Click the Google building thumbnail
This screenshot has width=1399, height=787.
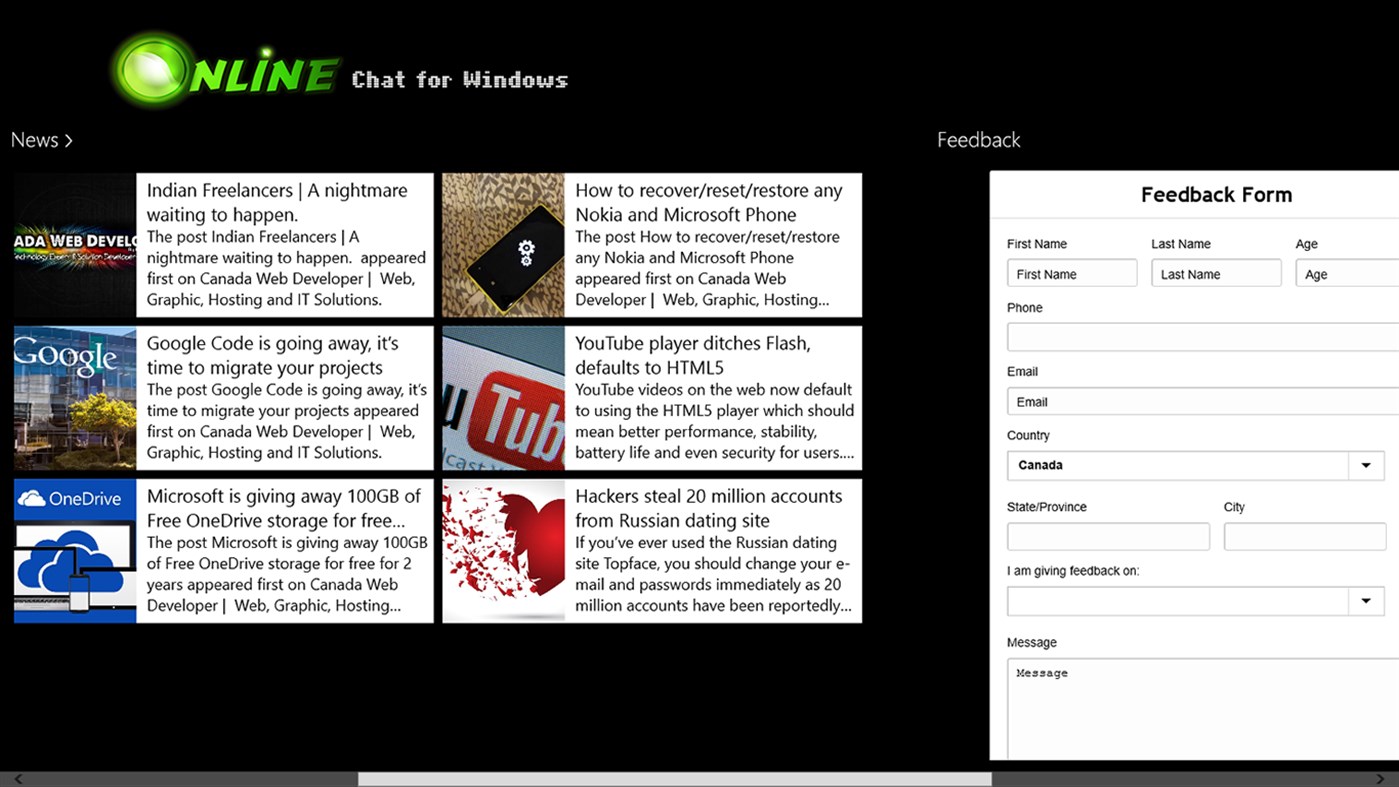(74, 397)
